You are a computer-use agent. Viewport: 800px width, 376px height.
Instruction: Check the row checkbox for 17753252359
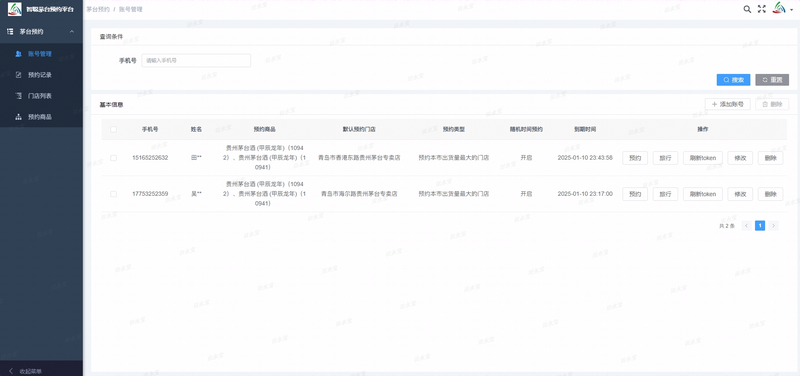point(113,194)
